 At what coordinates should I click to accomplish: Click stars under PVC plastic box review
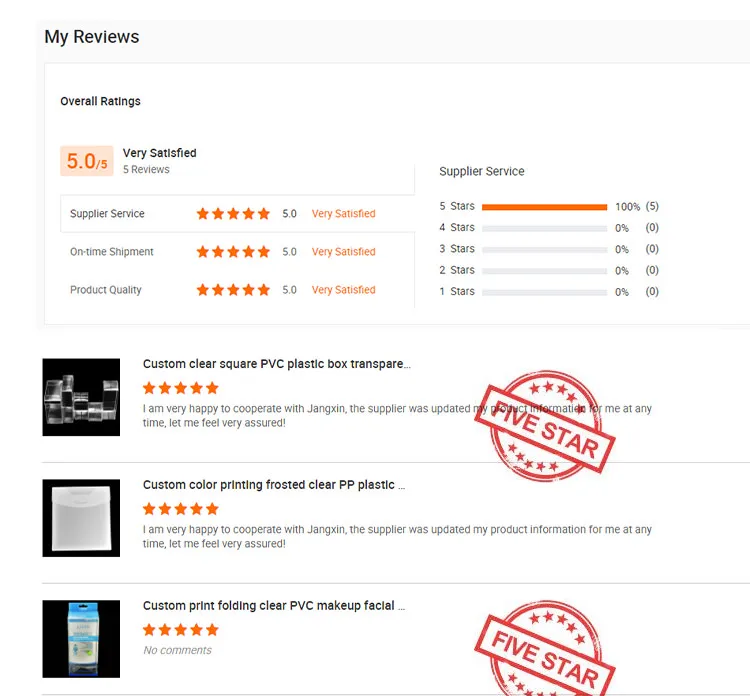[x=180, y=388]
